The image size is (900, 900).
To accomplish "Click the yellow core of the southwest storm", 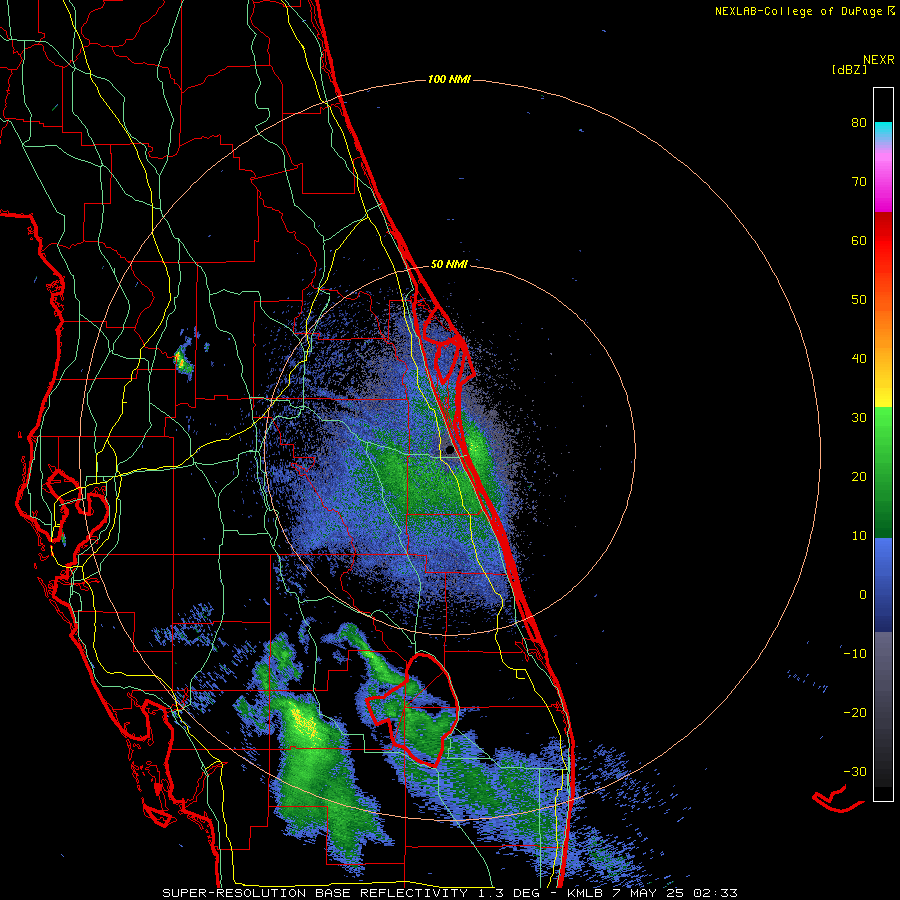I will pyautogui.click(x=302, y=723).
